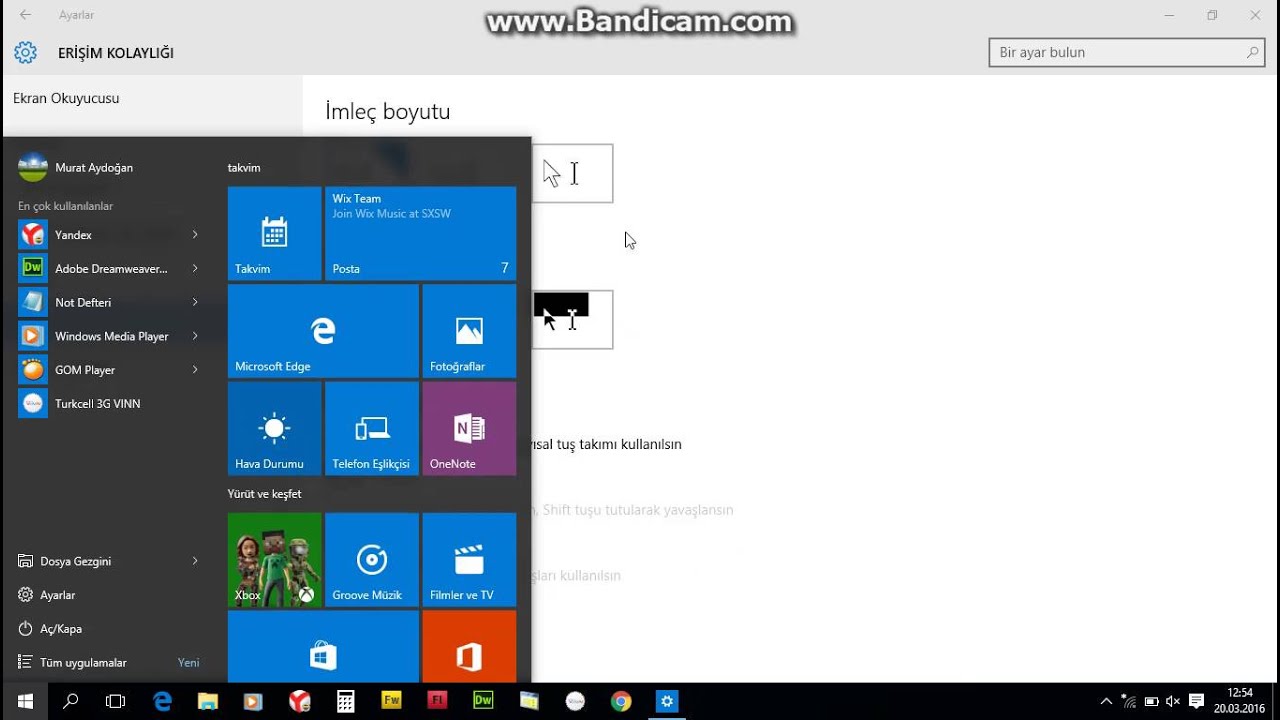Click the Yeni label beside Tüm uygulamalar
Screen dimensions: 1280x720
point(189,663)
